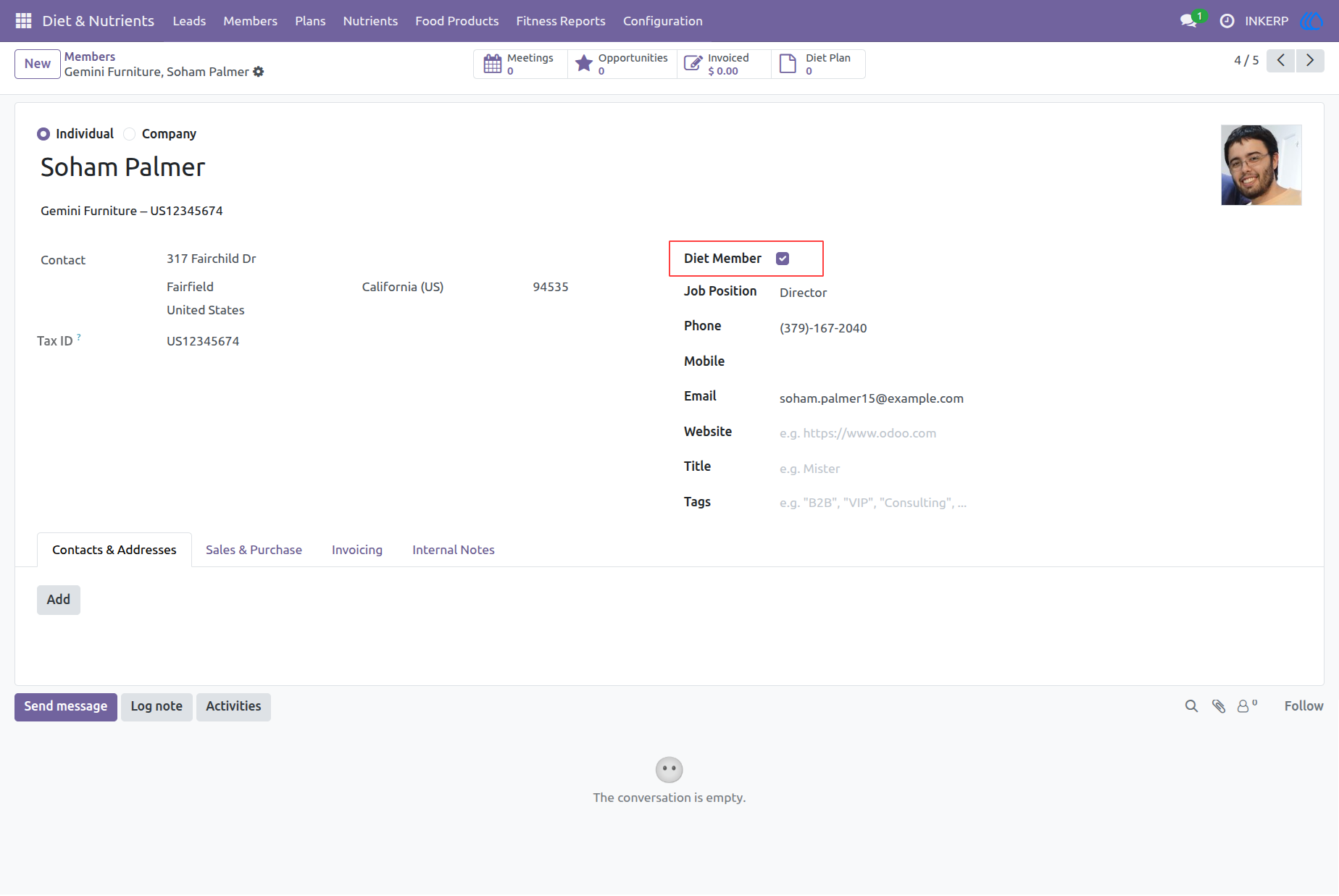1339x896 pixels.
Task: Open Diet Plan document stat button
Action: click(x=818, y=64)
